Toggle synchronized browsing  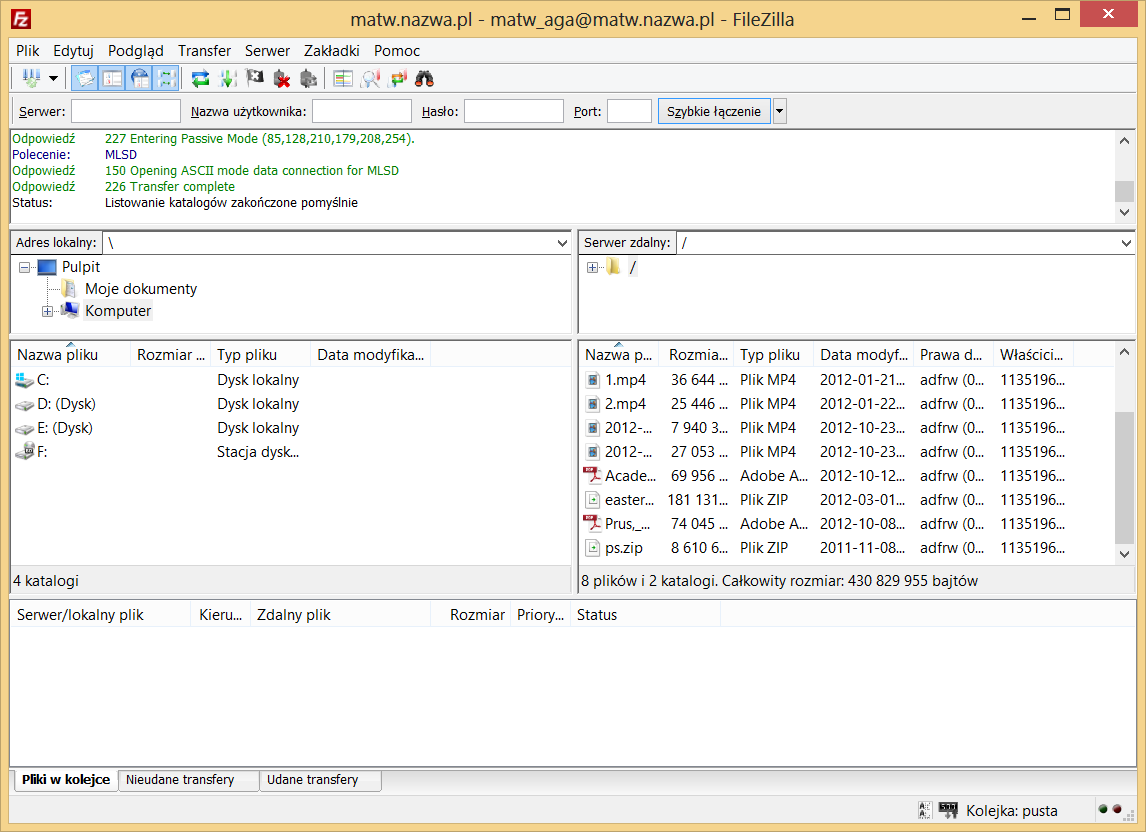(398, 78)
